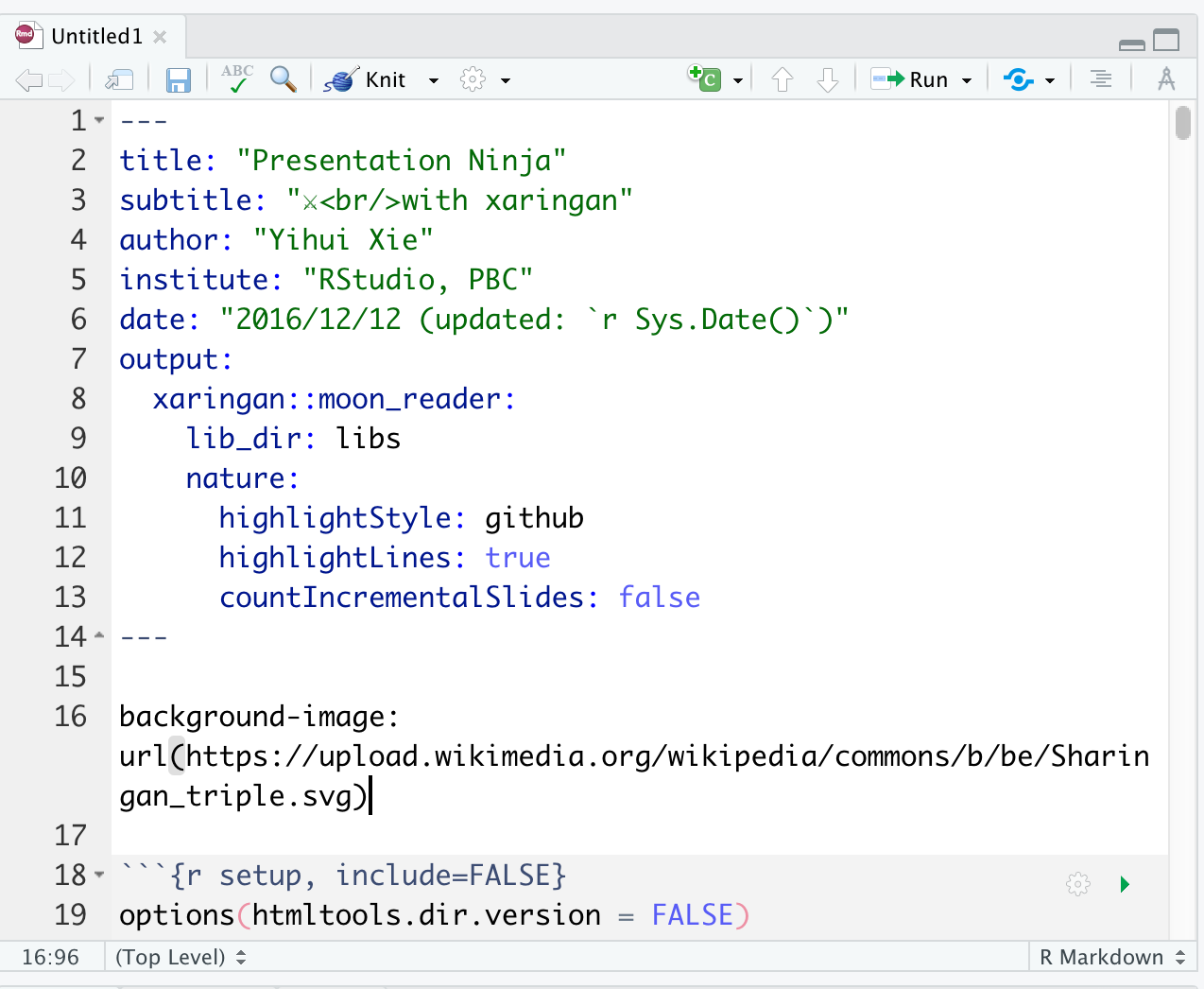Open Top Level section navigator
Image resolution: width=1204 pixels, height=989 pixels.
coord(181,957)
